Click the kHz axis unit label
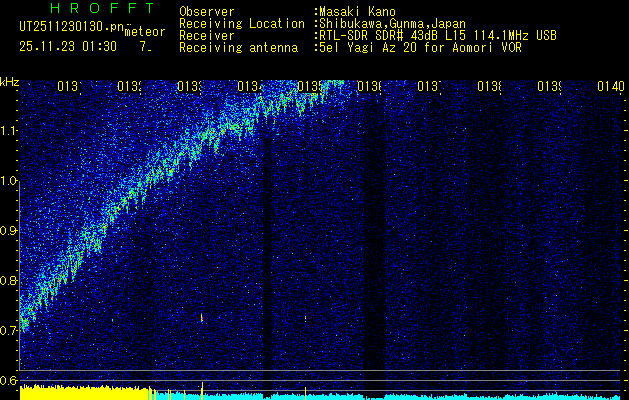This screenshot has height=400, width=629. pyautogui.click(x=9, y=81)
